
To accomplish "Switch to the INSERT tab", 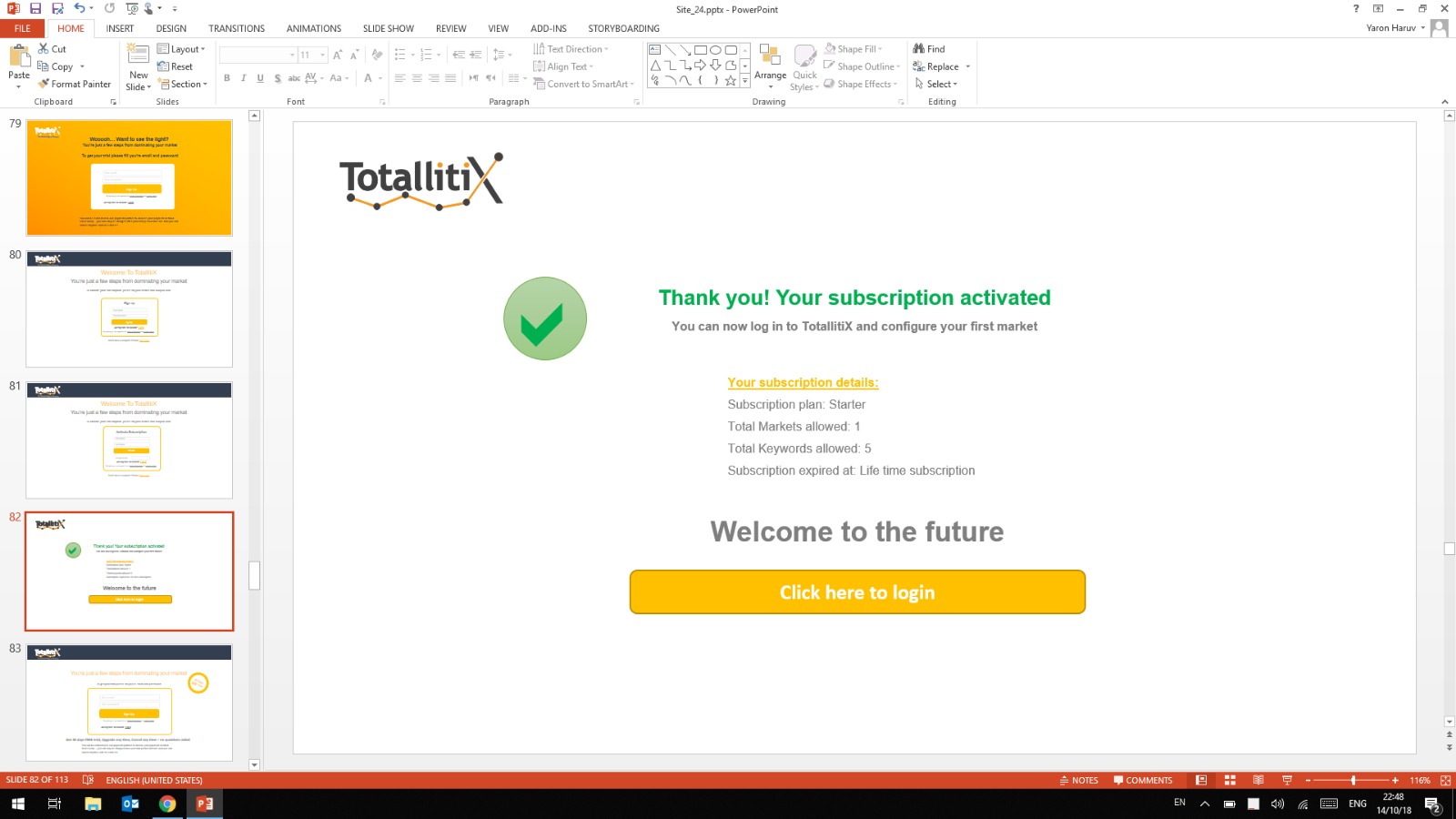I will (x=120, y=28).
